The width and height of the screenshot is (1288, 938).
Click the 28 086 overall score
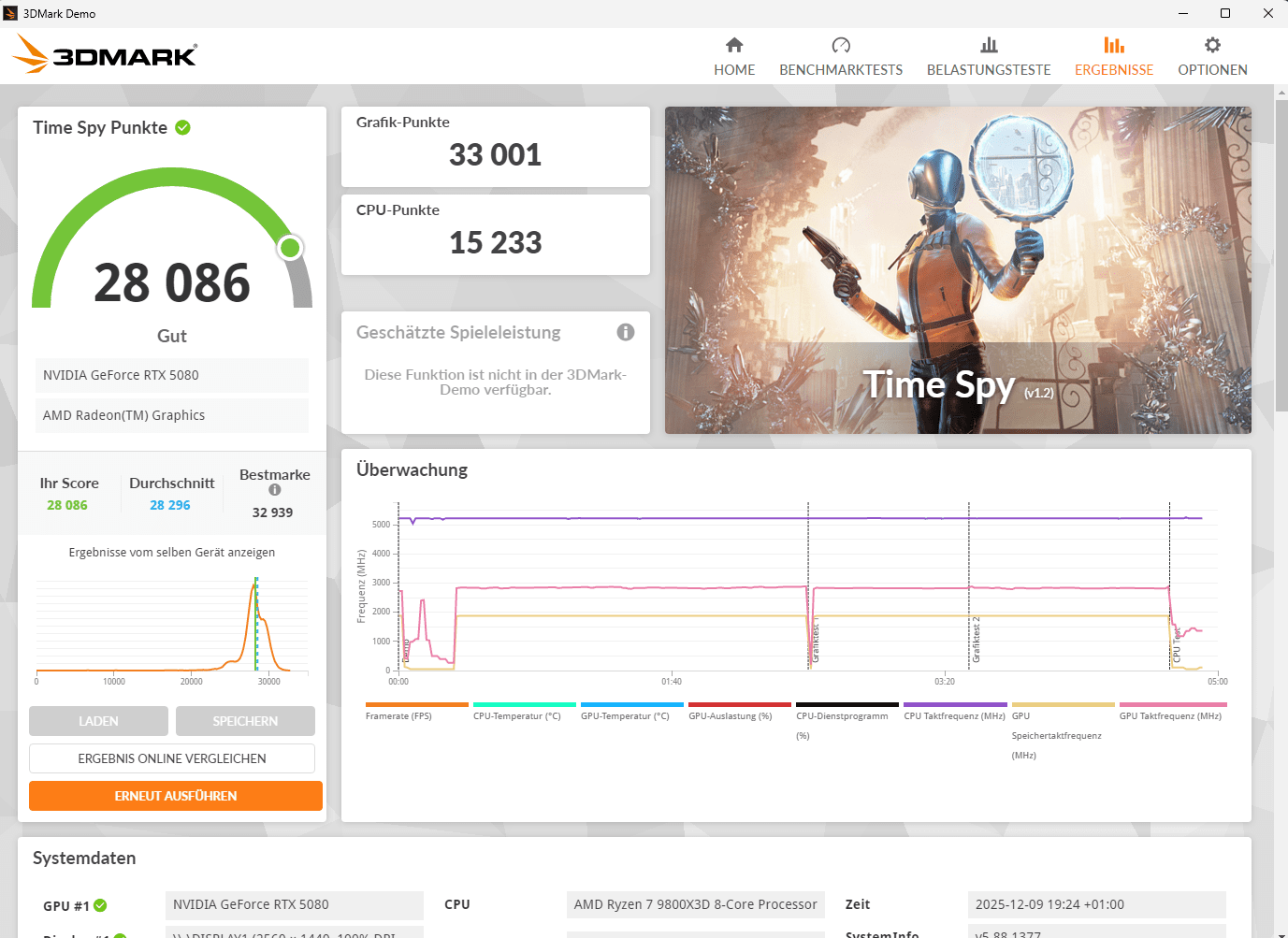[x=172, y=282]
